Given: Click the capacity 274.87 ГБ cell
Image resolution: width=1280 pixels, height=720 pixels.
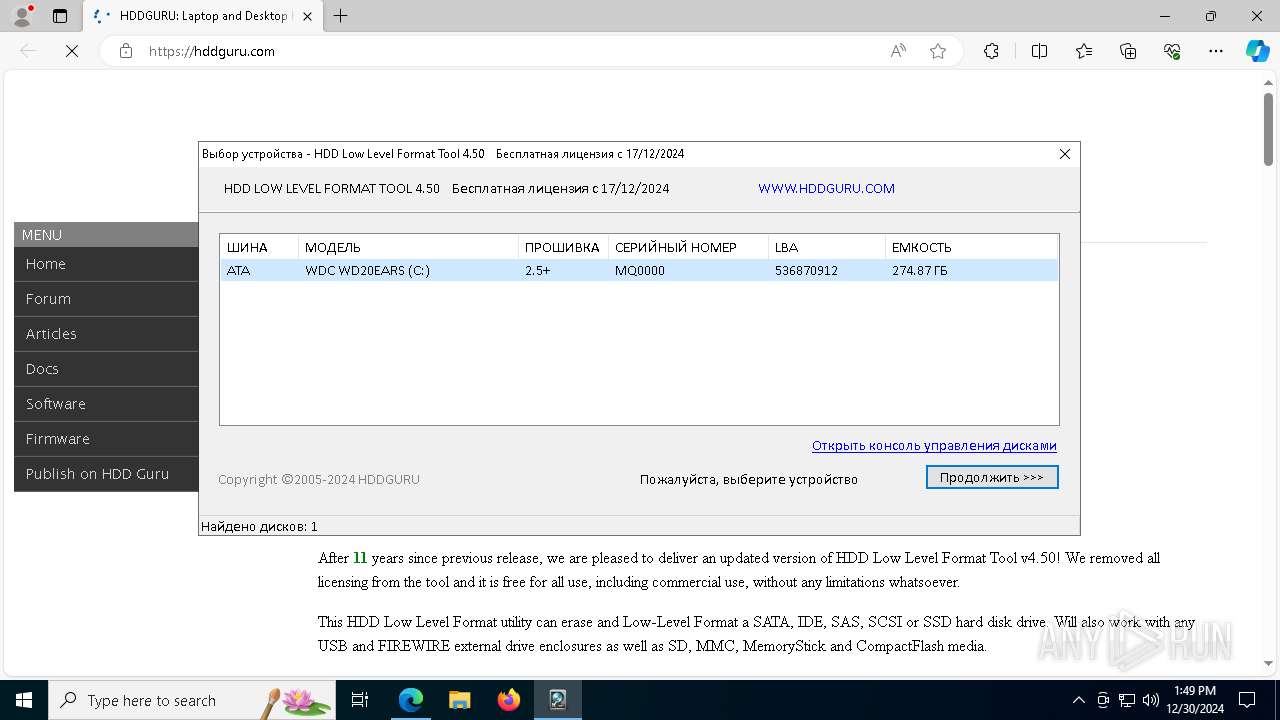Looking at the screenshot, I should 919,270.
